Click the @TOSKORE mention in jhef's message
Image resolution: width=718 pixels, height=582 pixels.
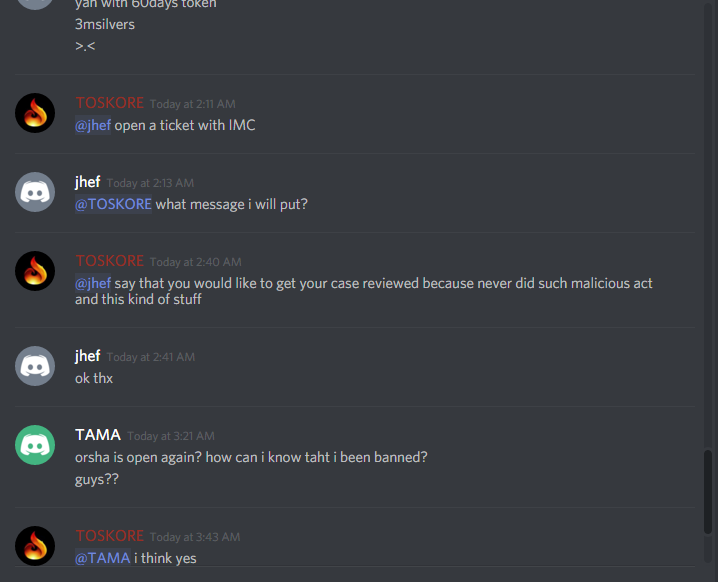click(x=113, y=204)
